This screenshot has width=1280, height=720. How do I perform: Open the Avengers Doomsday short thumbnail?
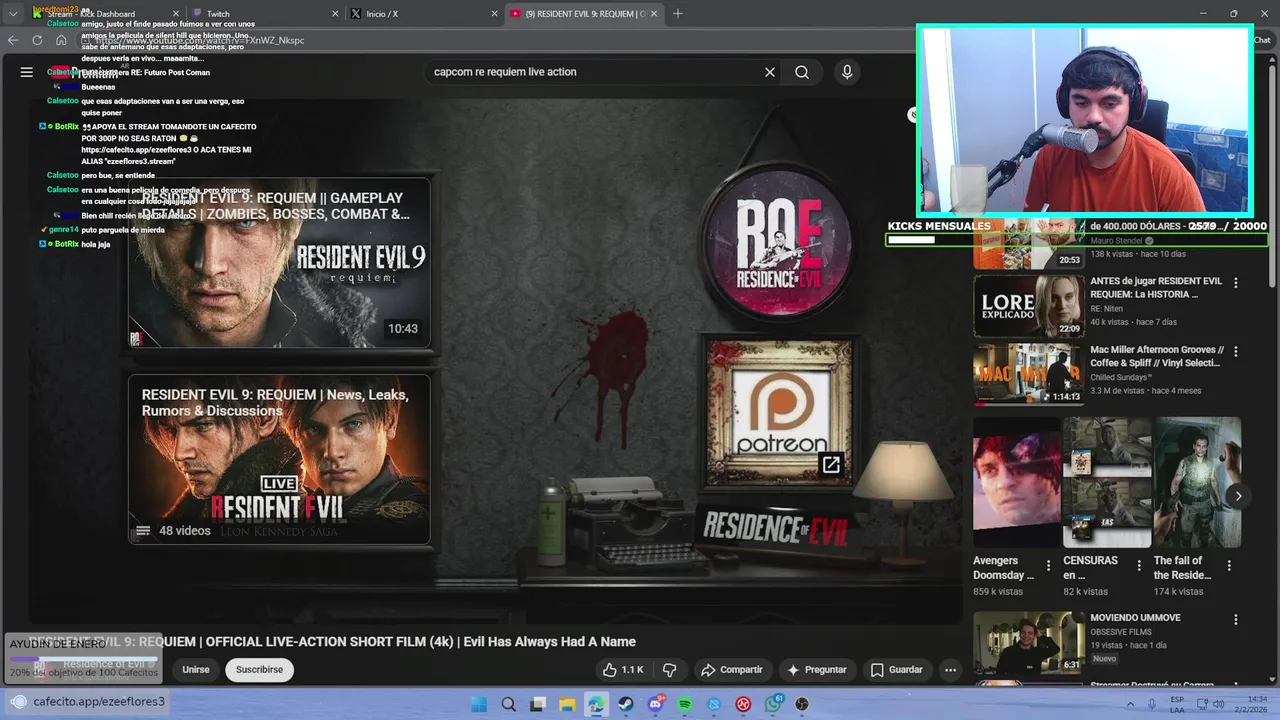pos(1017,483)
